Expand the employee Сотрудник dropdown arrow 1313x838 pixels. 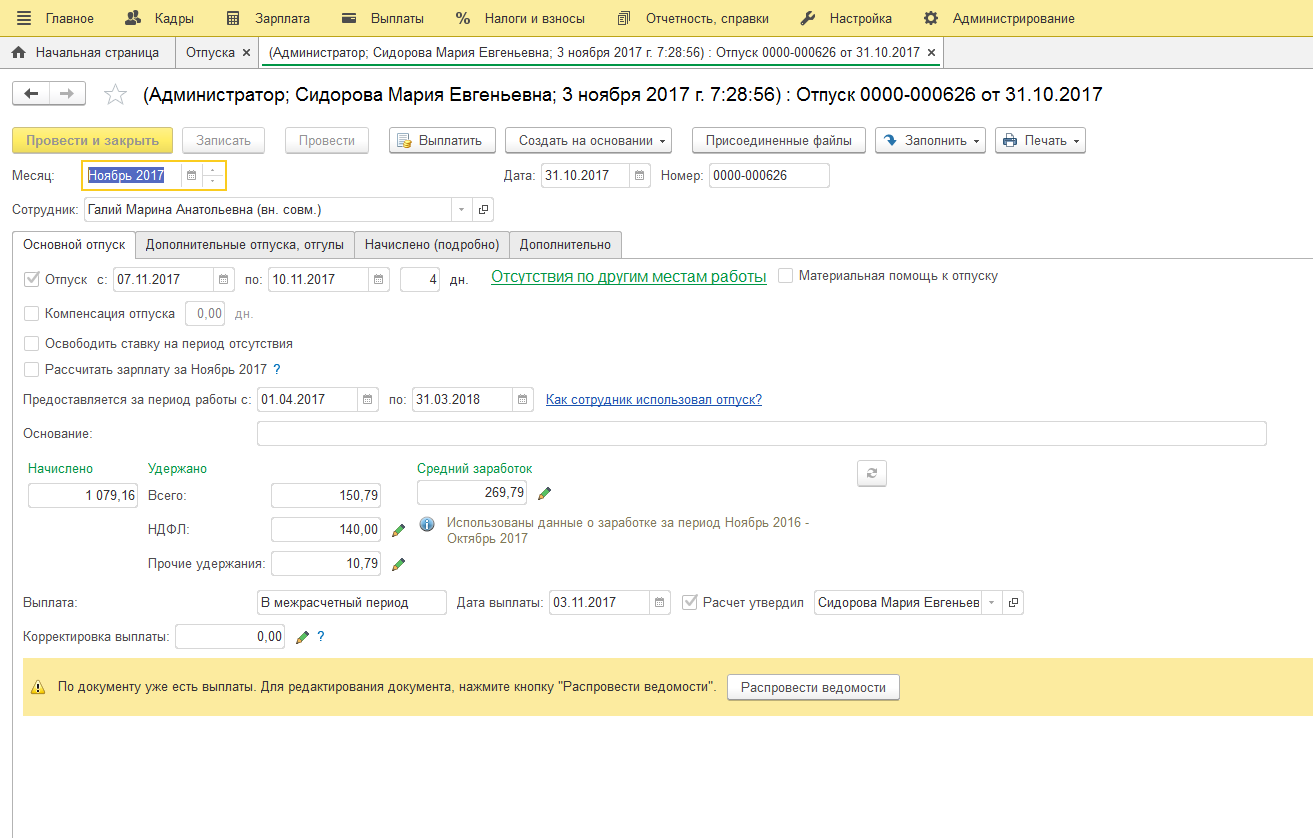point(461,210)
